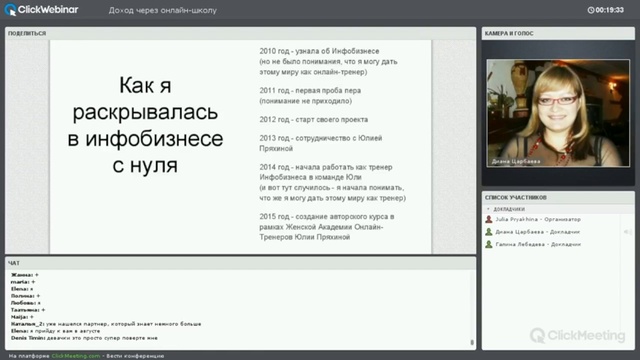Viewport: 640px width, 360px height.
Task: Toggle the speaker icon next to Диана Царбаева
Action: (x=628, y=232)
